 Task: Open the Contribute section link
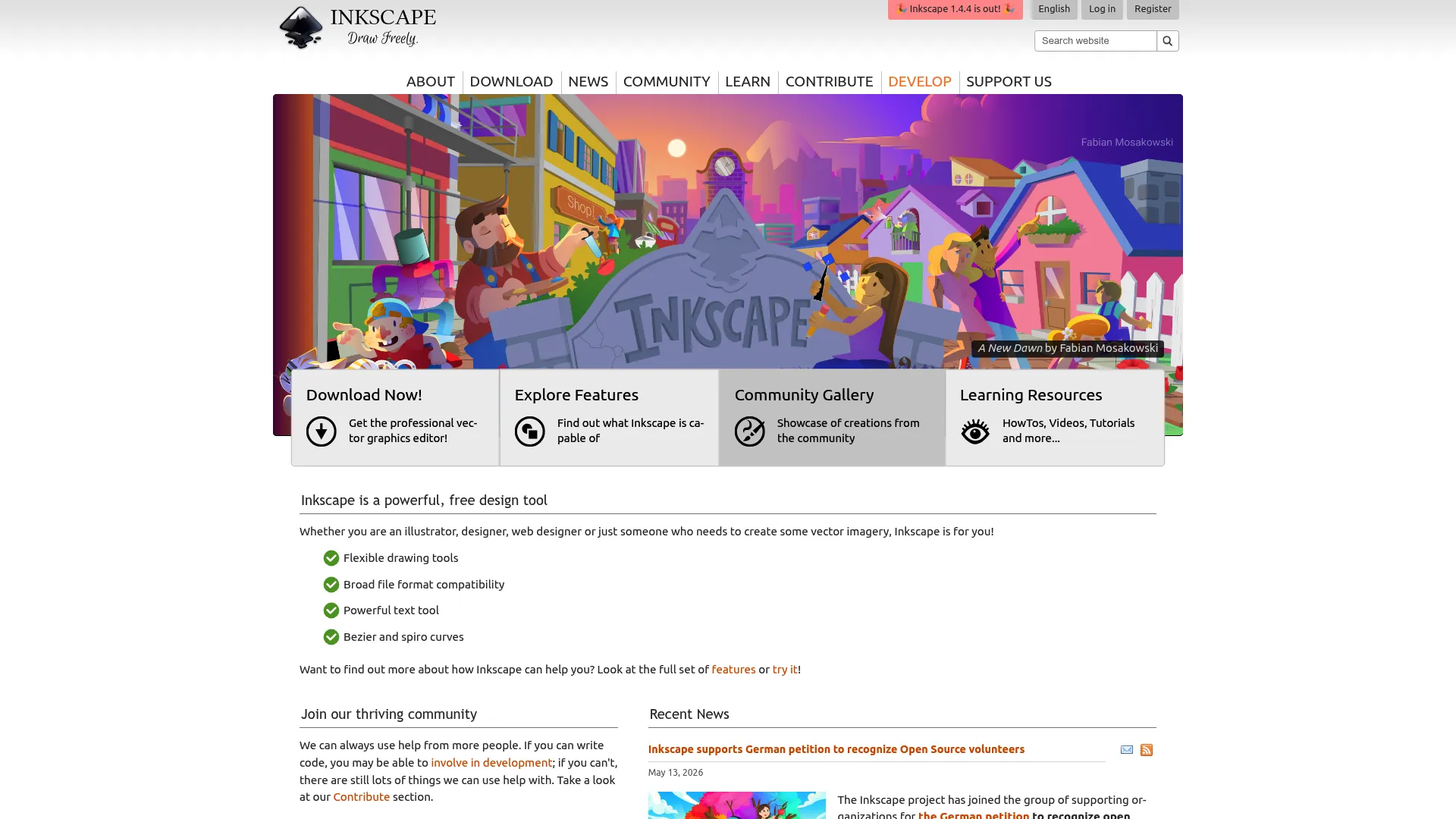361,797
